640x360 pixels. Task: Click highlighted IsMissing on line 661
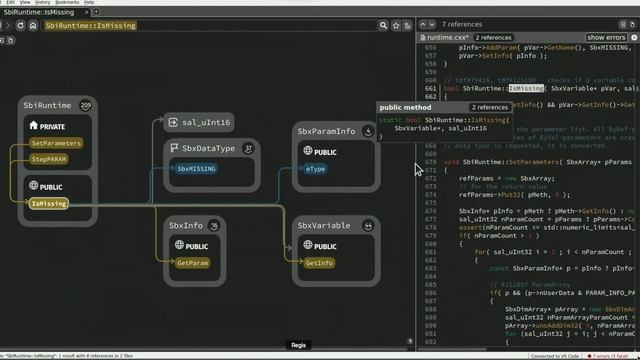click(x=526, y=88)
